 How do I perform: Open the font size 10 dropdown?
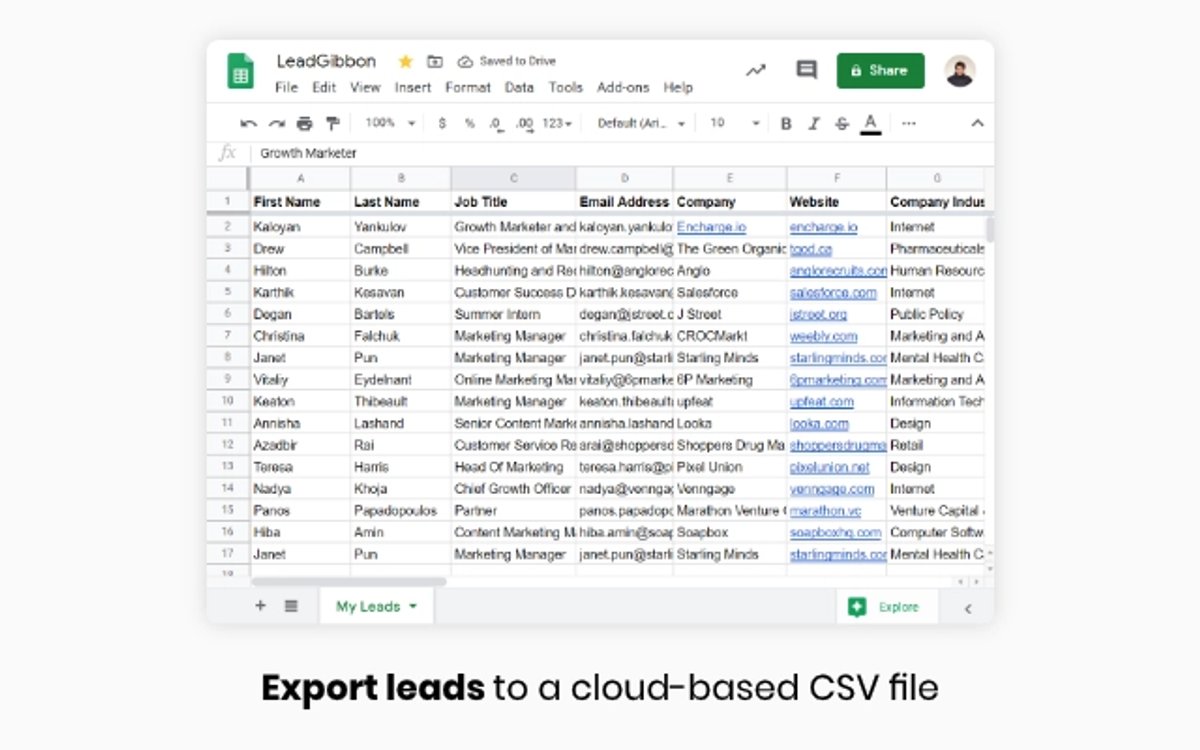click(735, 123)
